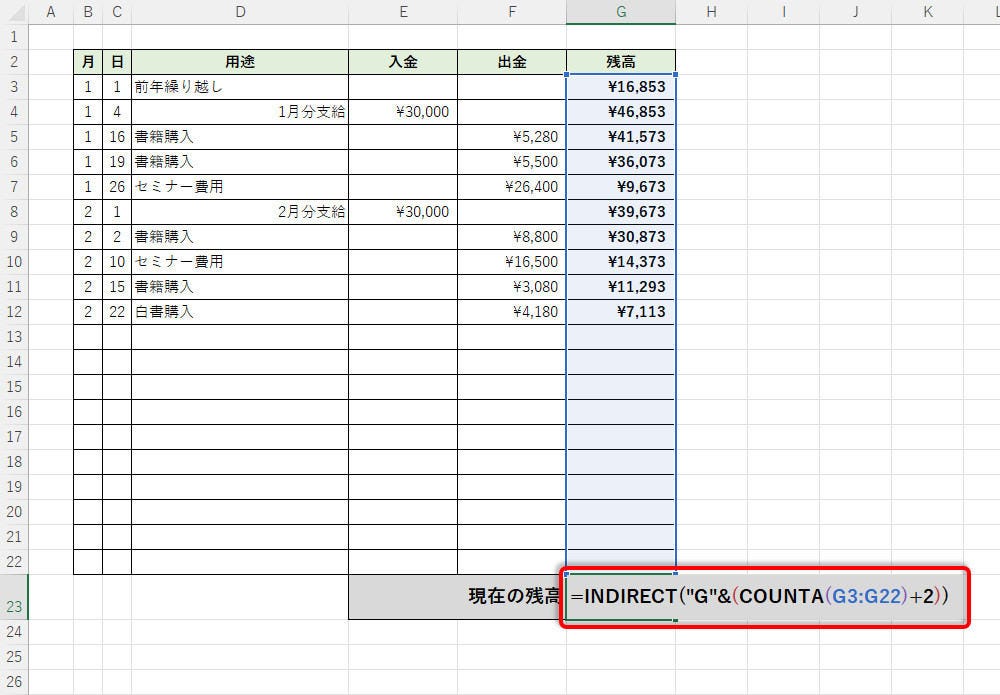This screenshot has height=695, width=1000.
Task: Select row 2 header
Action: (14, 62)
